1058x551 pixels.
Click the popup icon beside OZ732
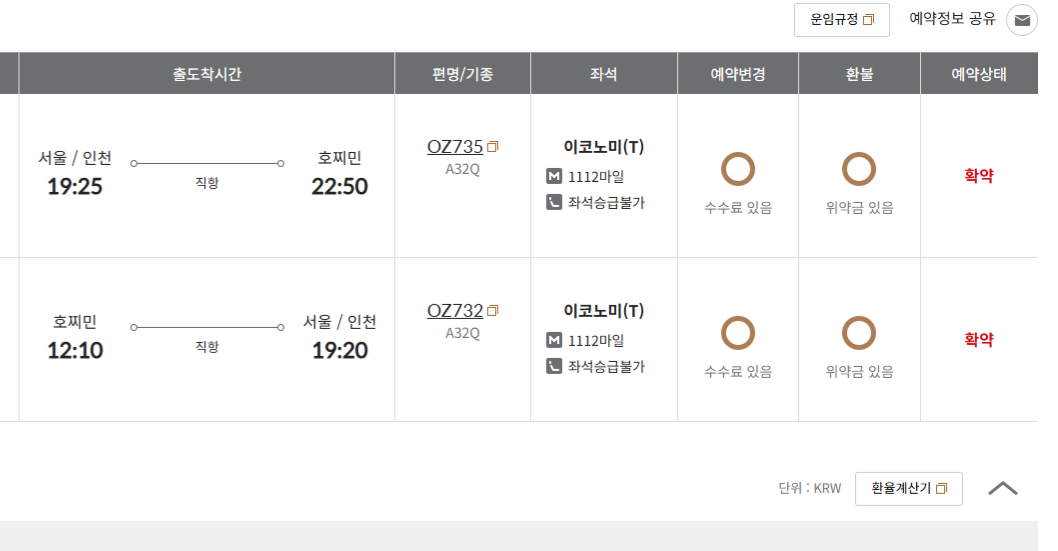tap(493, 311)
